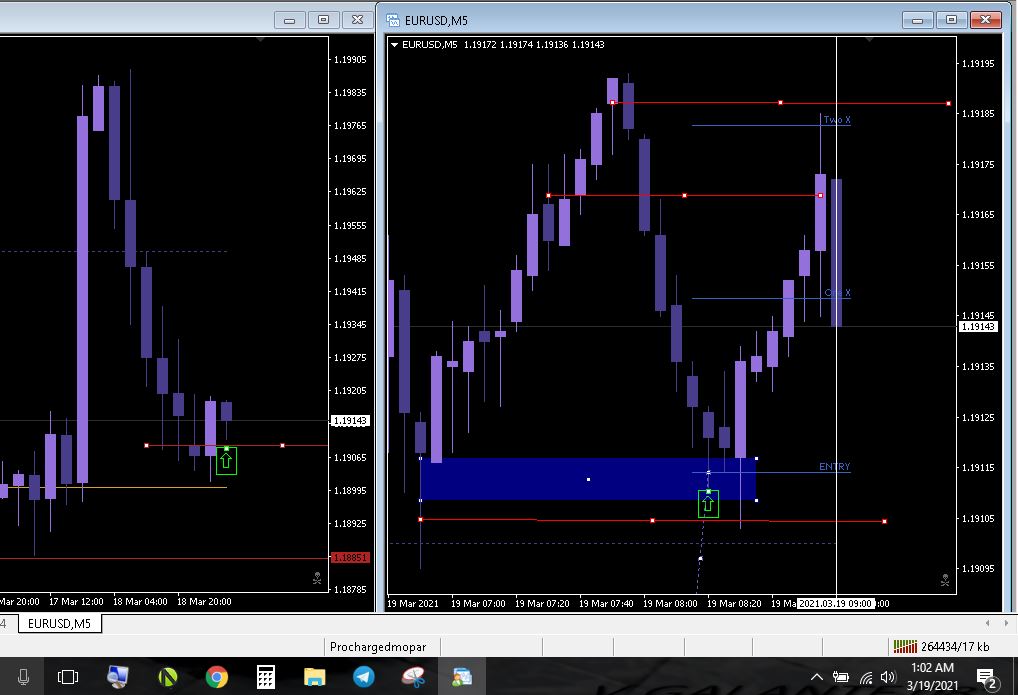Click the skull icon in left chart
The image size is (1018, 695).
pos(317,578)
